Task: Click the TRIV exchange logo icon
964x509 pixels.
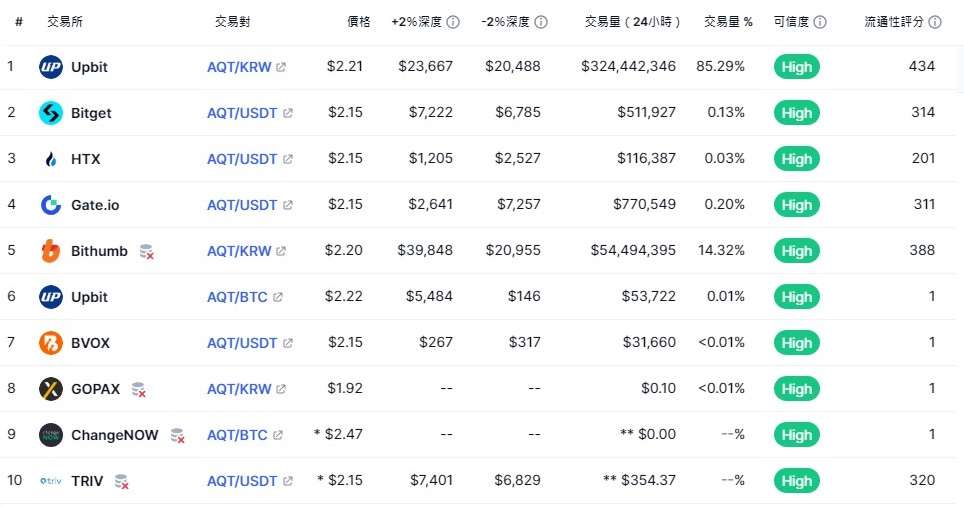Action: pos(50,481)
